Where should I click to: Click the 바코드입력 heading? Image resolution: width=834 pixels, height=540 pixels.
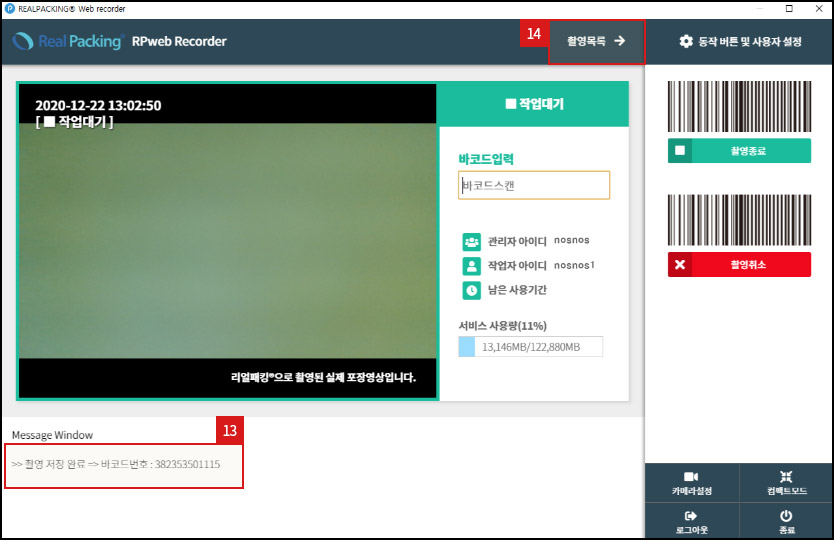click(x=486, y=159)
